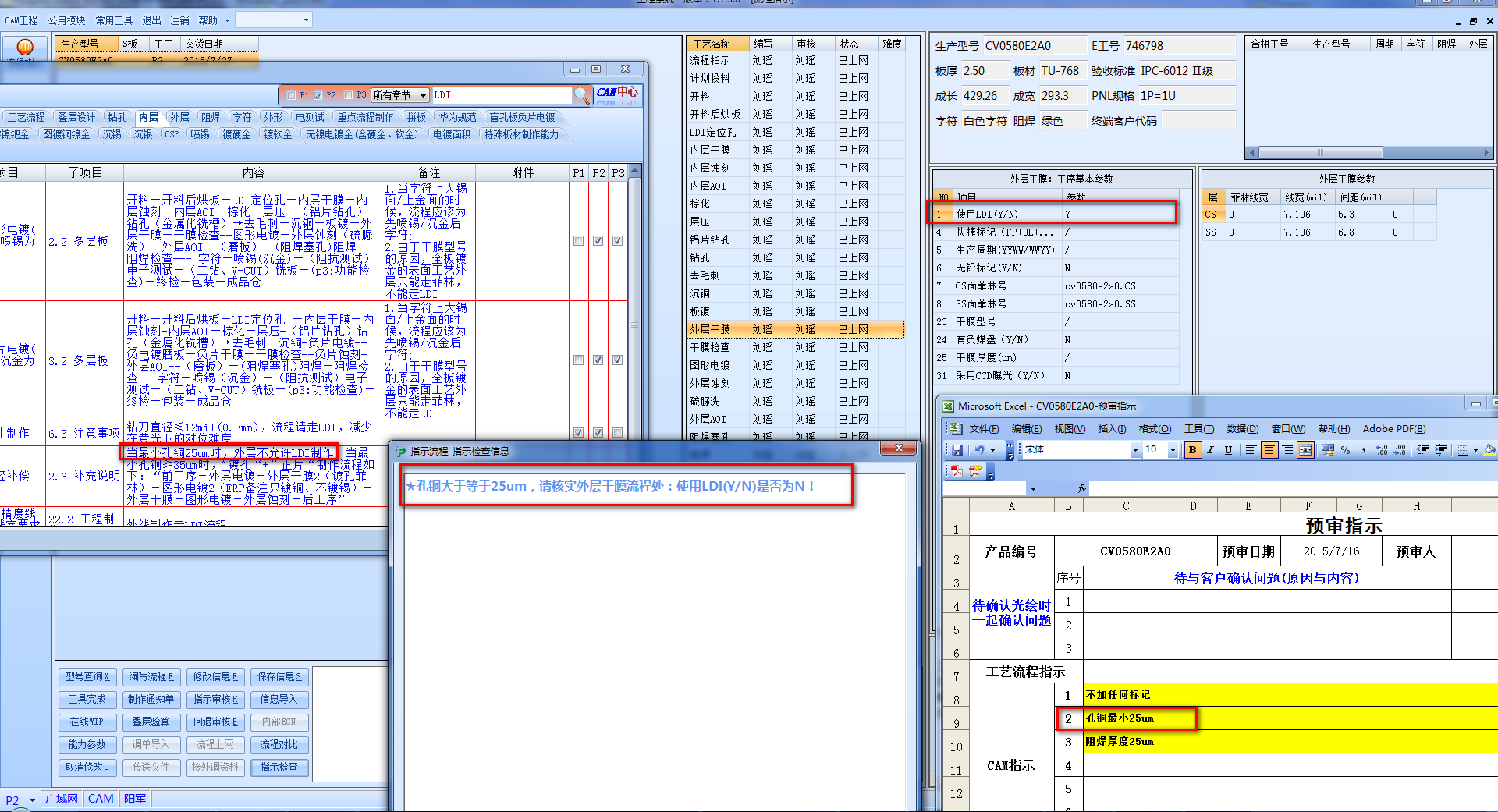Open the Borders dropdown arrow in Excel
The image size is (1498, 812).
click(x=1475, y=450)
